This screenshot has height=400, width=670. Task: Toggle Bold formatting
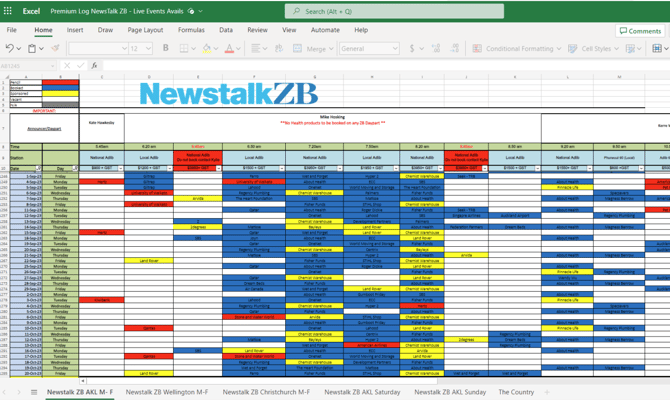(166, 48)
